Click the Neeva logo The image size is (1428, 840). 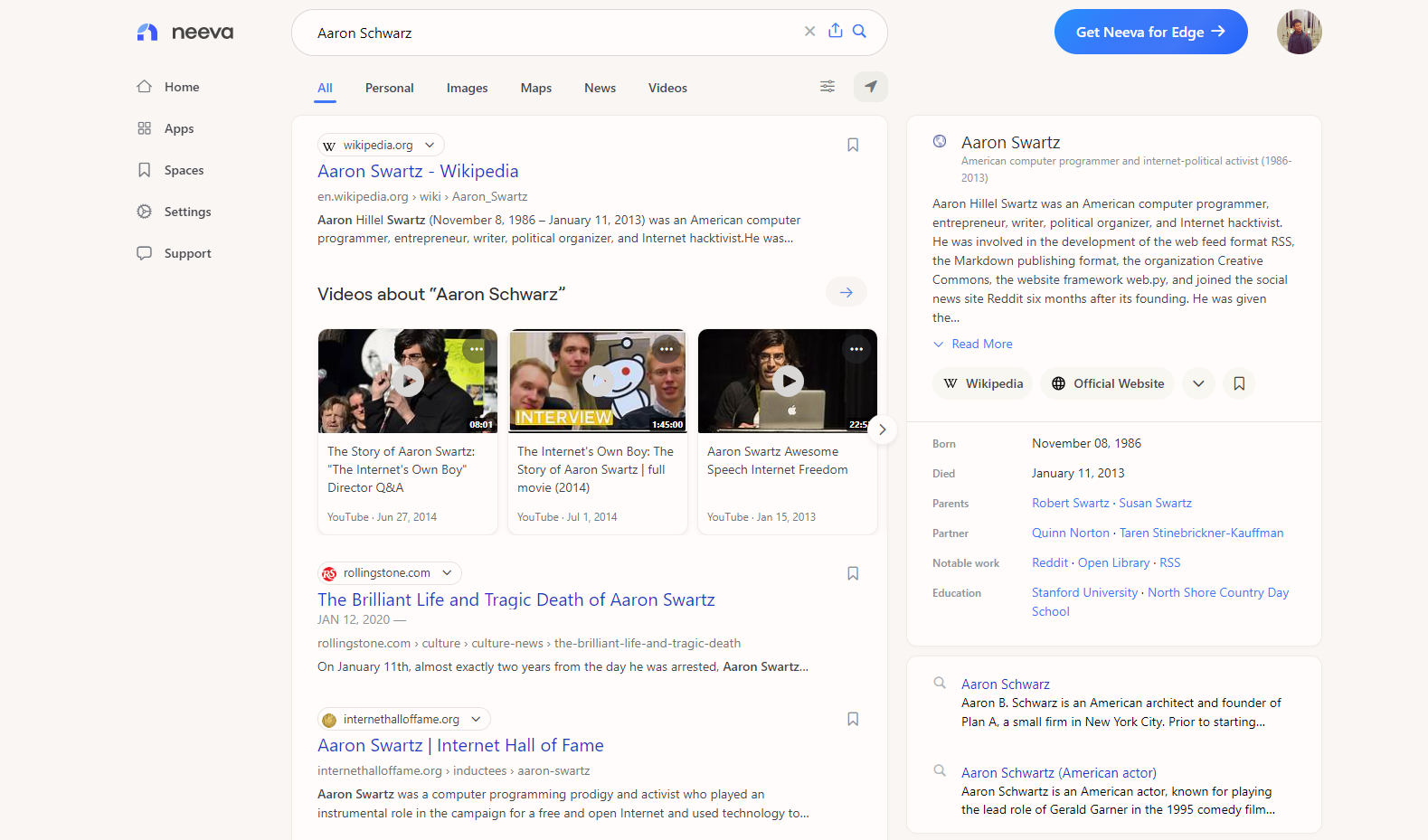point(185,33)
